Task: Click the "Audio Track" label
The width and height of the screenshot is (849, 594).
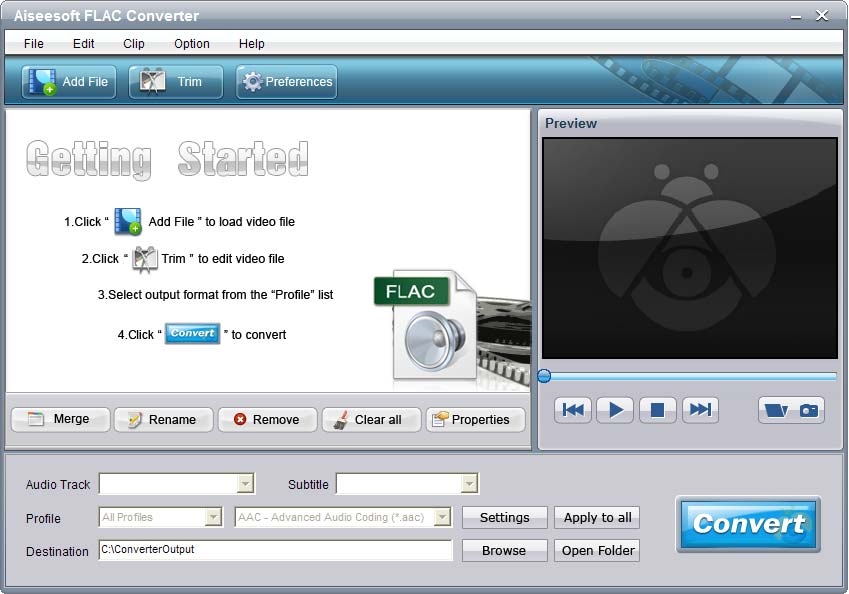Action: (x=58, y=485)
